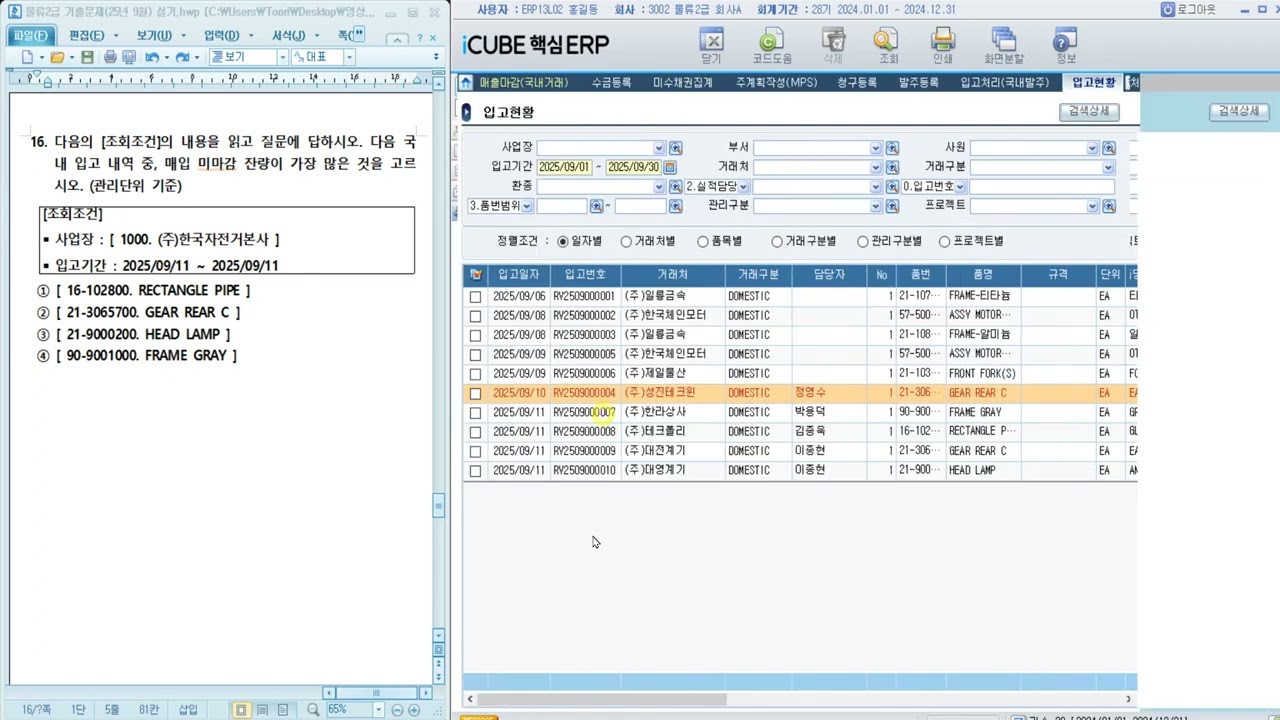Click print icon in HWP toolbar
The height and width of the screenshot is (720, 1280).
point(110,57)
